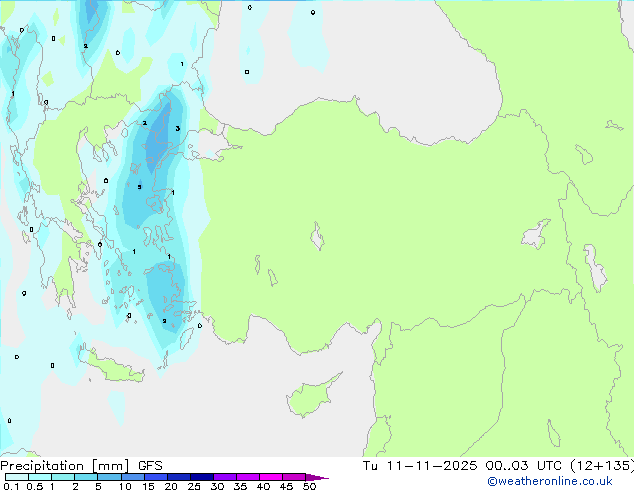Click the '15' legend scale label
The height and width of the screenshot is (490, 634).
(148, 486)
